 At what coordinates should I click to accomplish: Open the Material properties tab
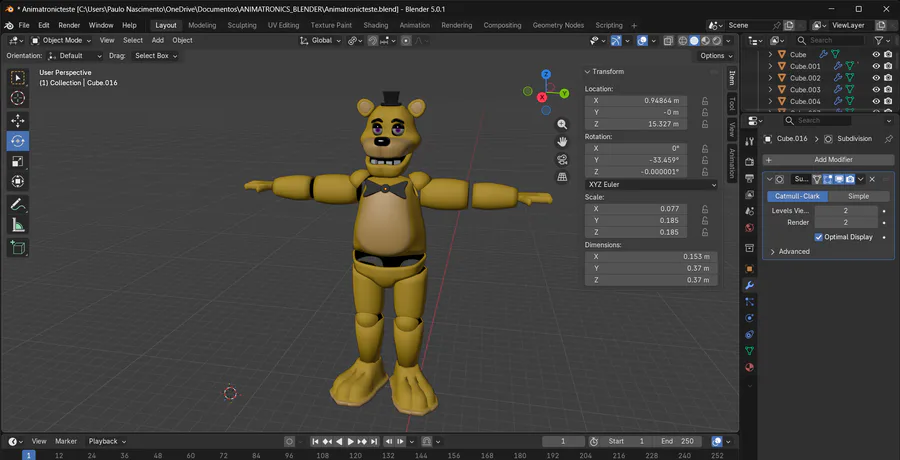tap(749, 367)
